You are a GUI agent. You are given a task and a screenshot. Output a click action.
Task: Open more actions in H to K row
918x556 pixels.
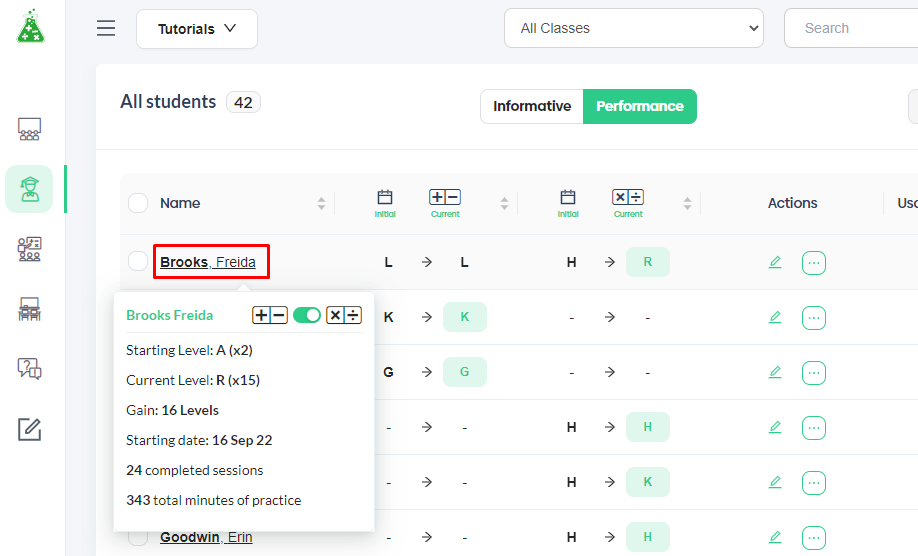pos(814,483)
